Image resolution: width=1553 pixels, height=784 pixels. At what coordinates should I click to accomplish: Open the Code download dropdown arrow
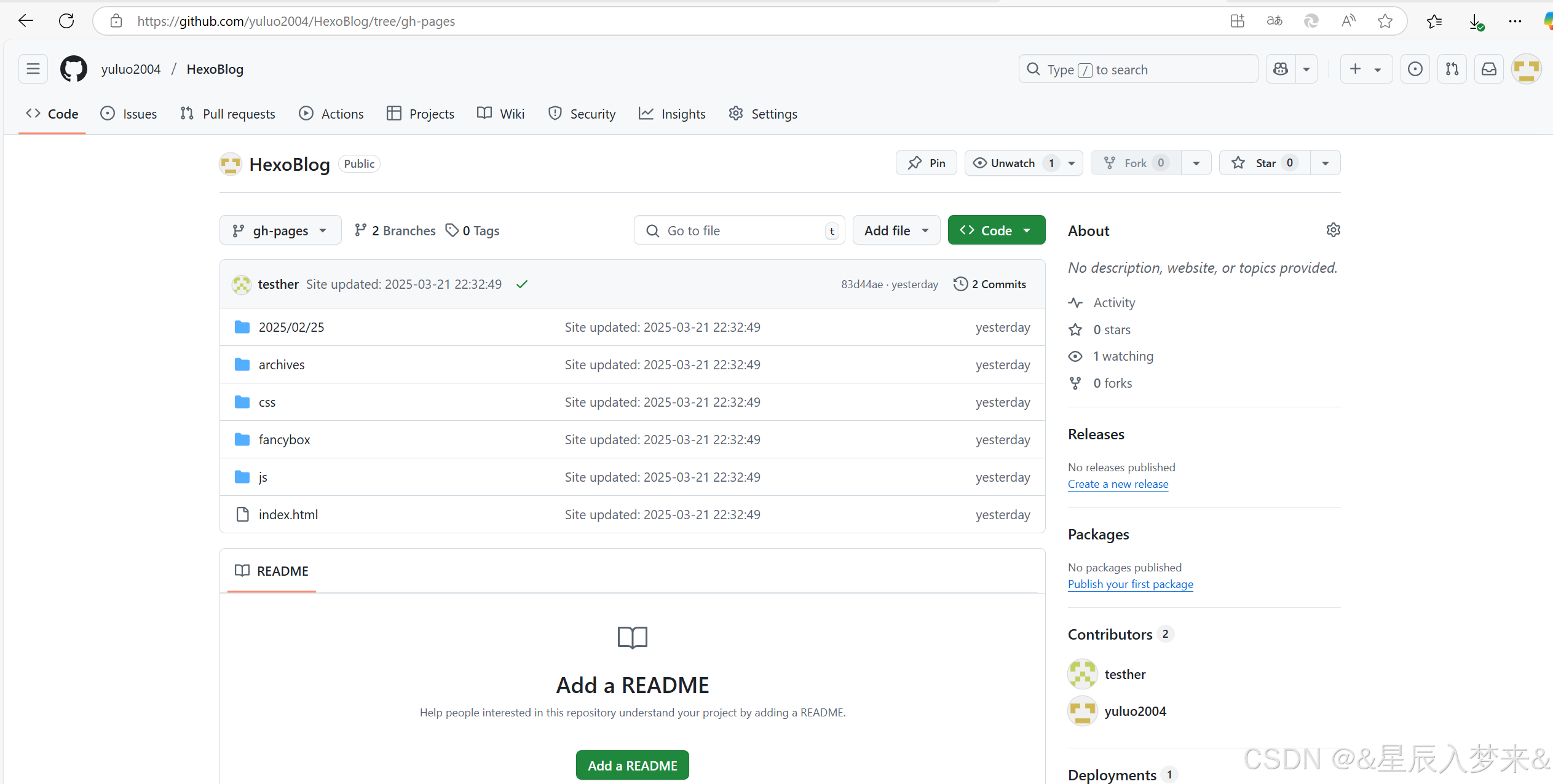point(1027,230)
